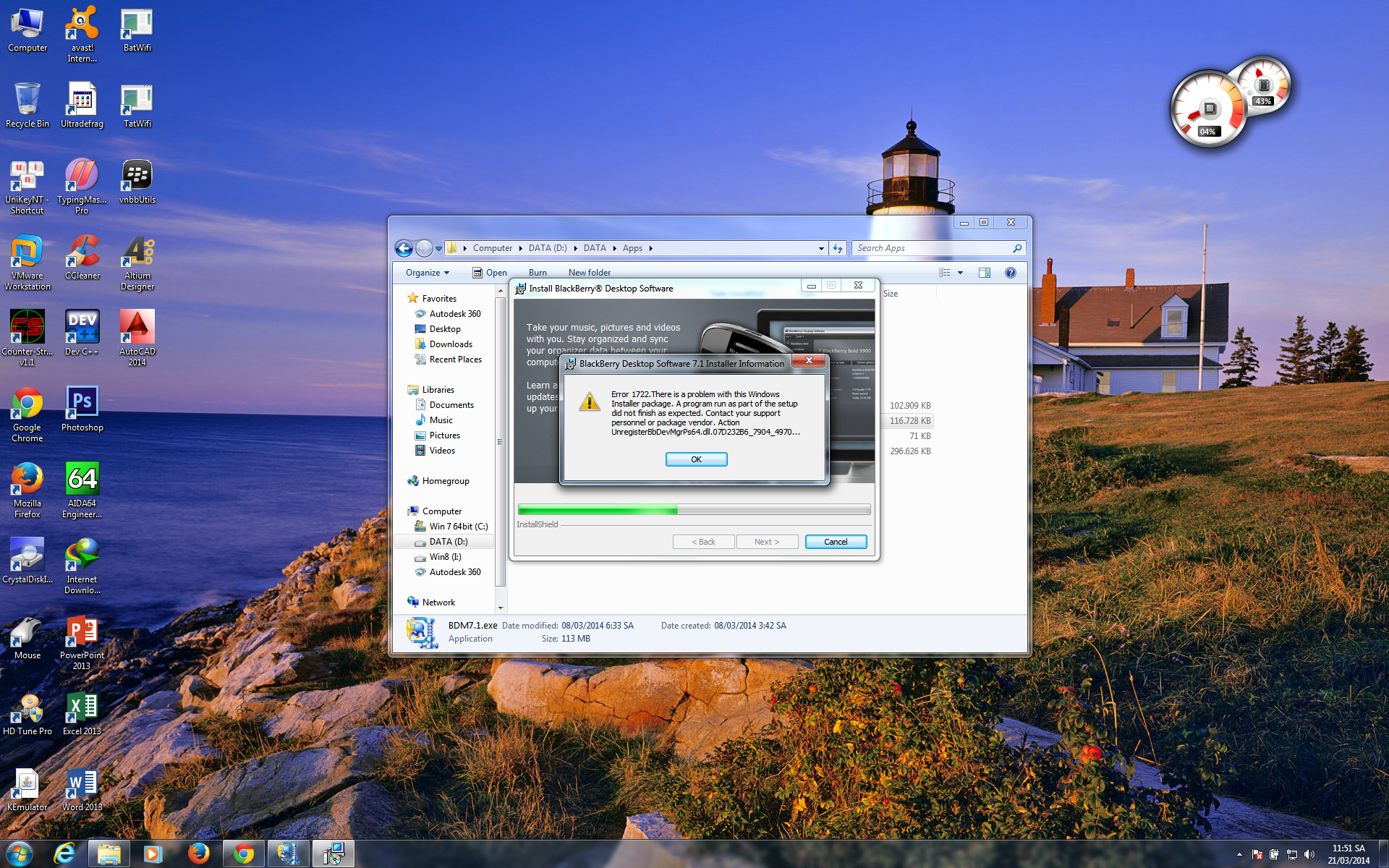1389x868 pixels.
Task: Launch VMware Workstation from the desktop
Action: pyautogui.click(x=27, y=263)
